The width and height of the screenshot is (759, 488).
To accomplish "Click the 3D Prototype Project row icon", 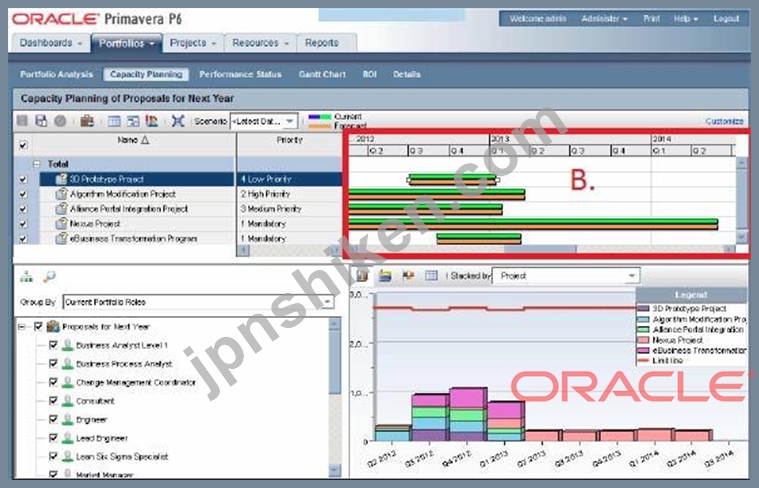I will tap(61, 179).
